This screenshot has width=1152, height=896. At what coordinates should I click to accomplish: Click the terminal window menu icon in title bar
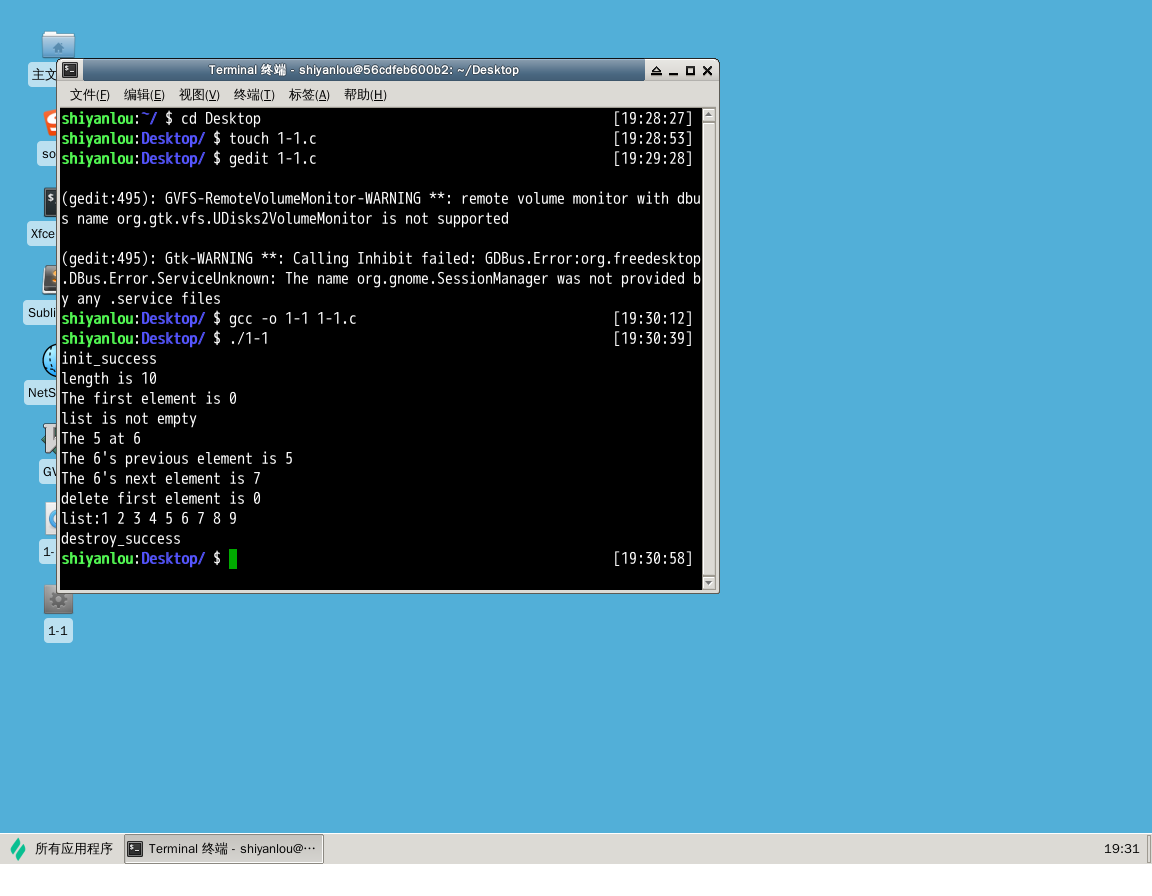70,70
